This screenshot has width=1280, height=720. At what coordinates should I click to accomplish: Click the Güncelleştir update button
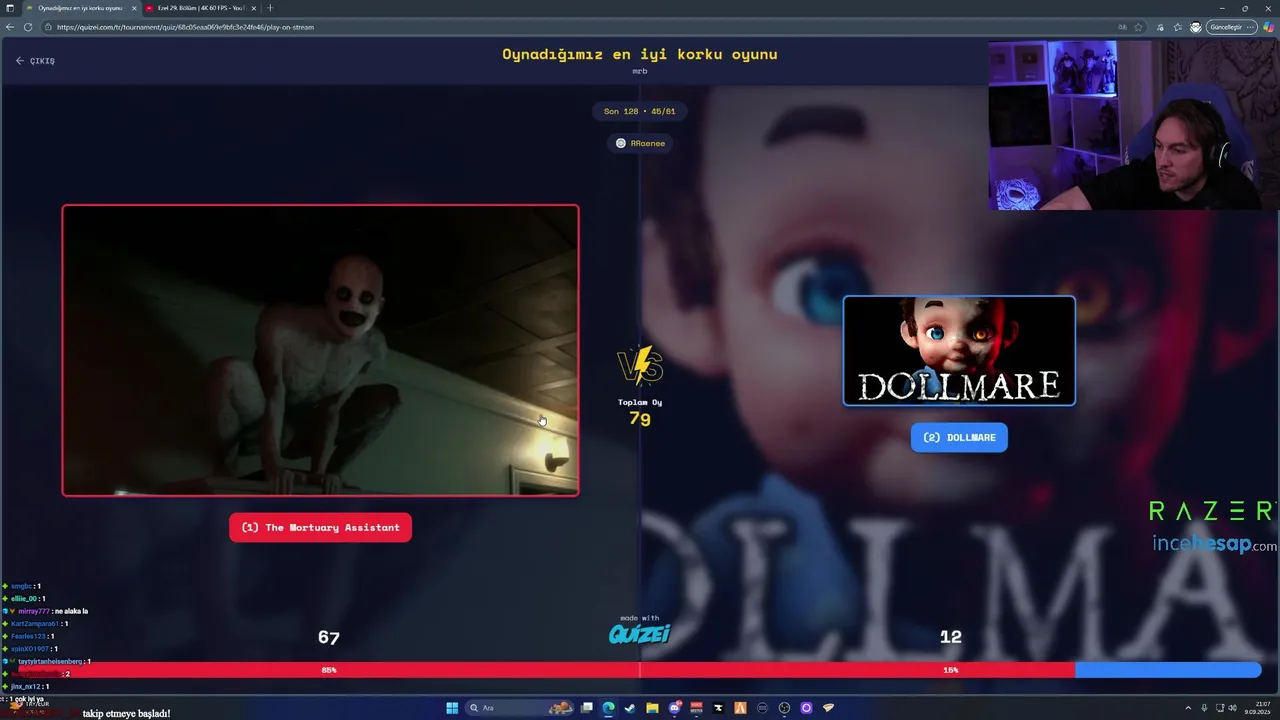coord(1231,27)
